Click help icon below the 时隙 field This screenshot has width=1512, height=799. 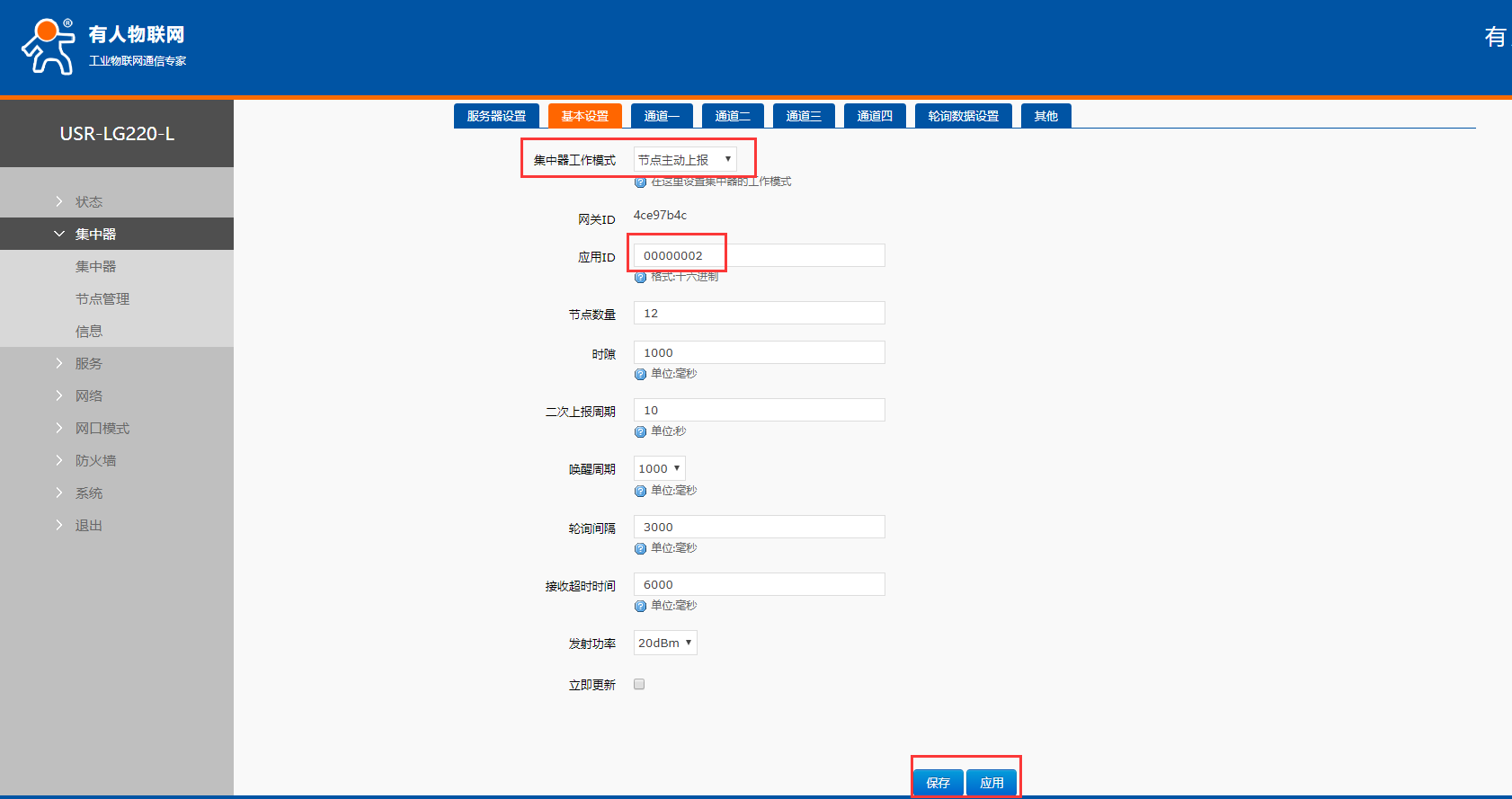(640, 374)
